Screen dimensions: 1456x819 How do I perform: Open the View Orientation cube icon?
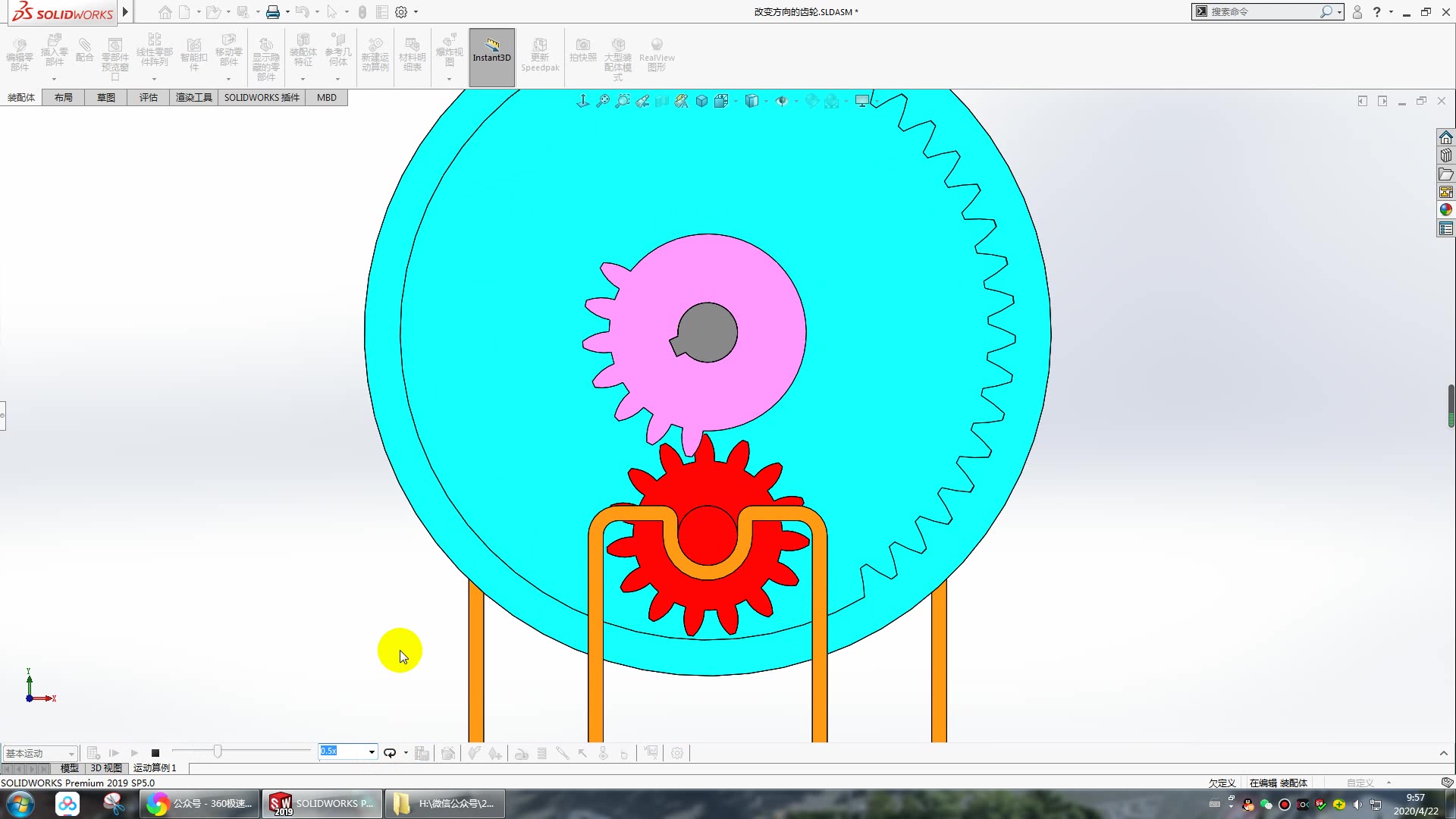(721, 101)
